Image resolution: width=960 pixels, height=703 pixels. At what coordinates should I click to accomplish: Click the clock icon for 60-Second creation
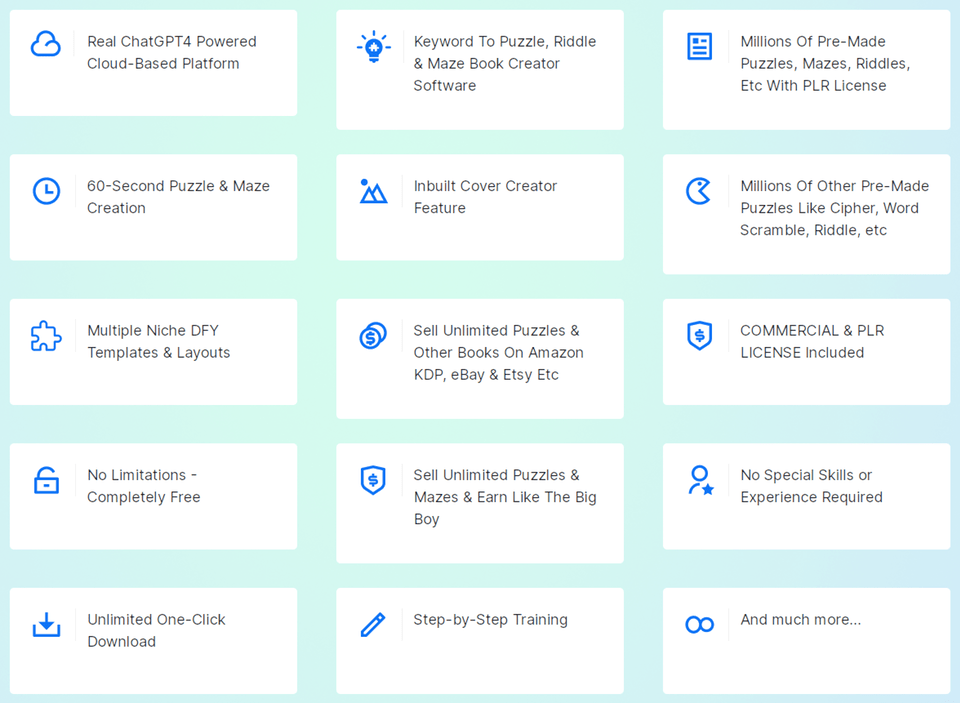[x=46, y=191]
